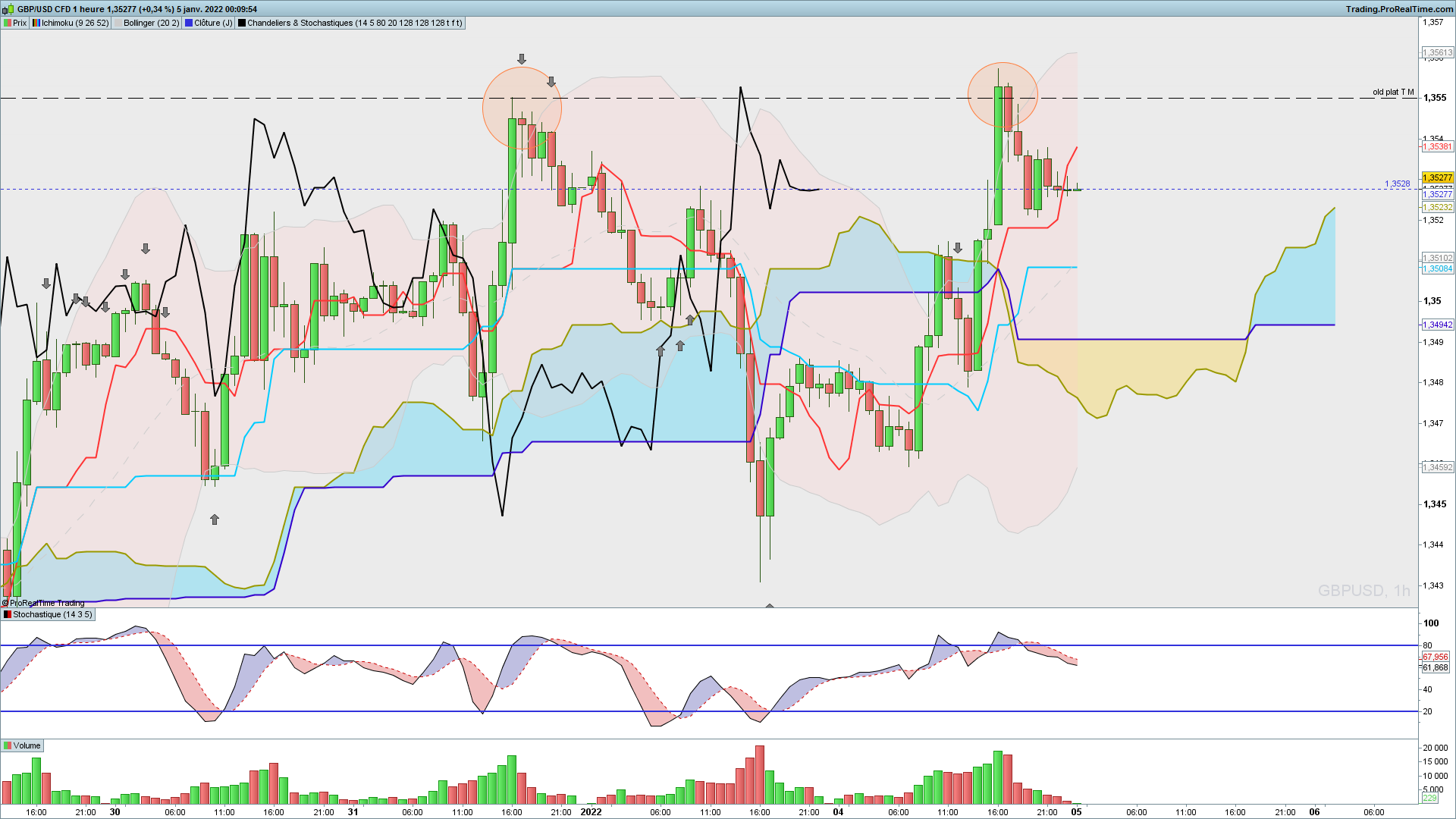Click the down arrow marker above left orange ellipse

522,58
